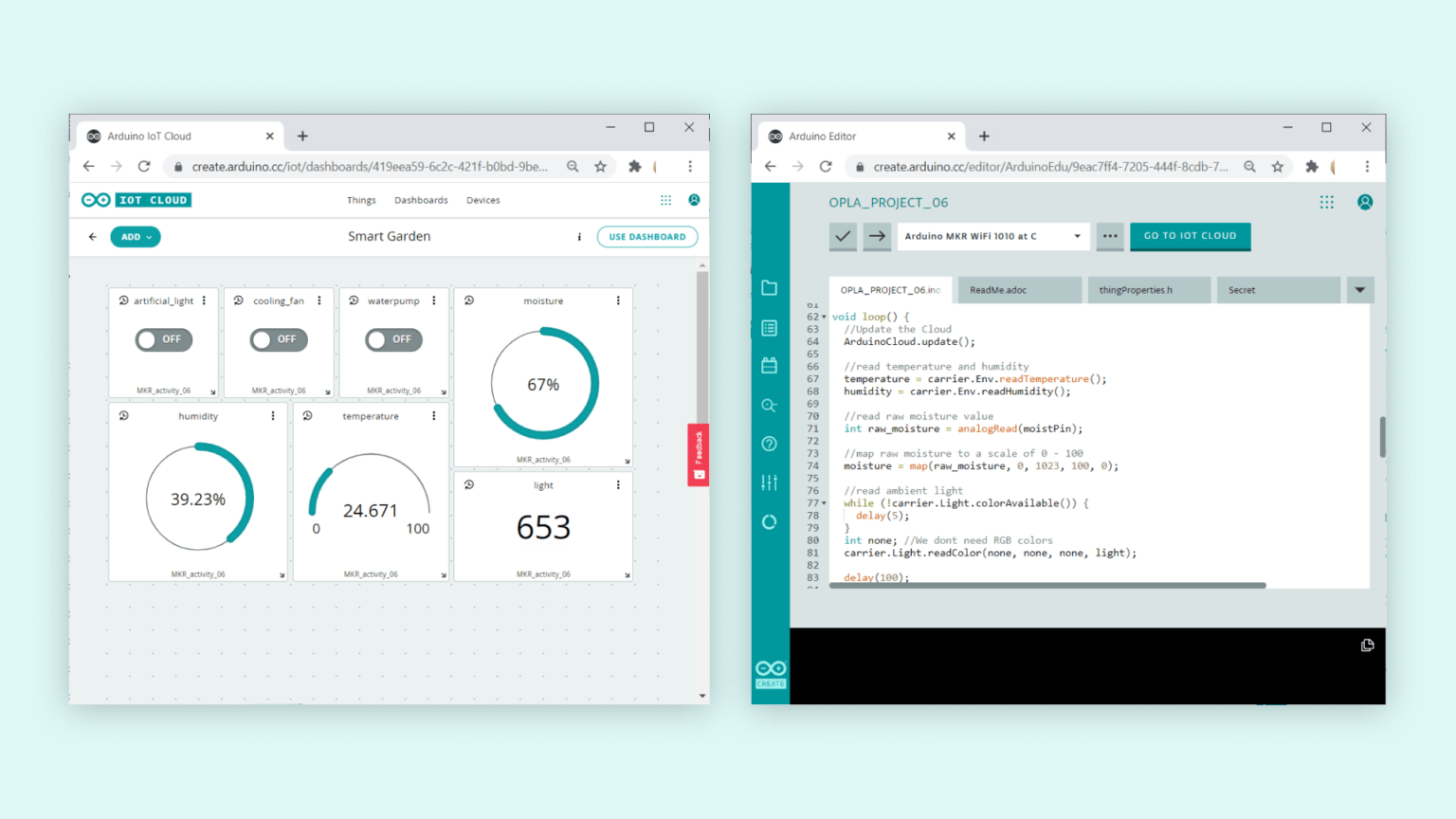Click the GO TO IOT CLOUD button

pyautogui.click(x=1190, y=236)
